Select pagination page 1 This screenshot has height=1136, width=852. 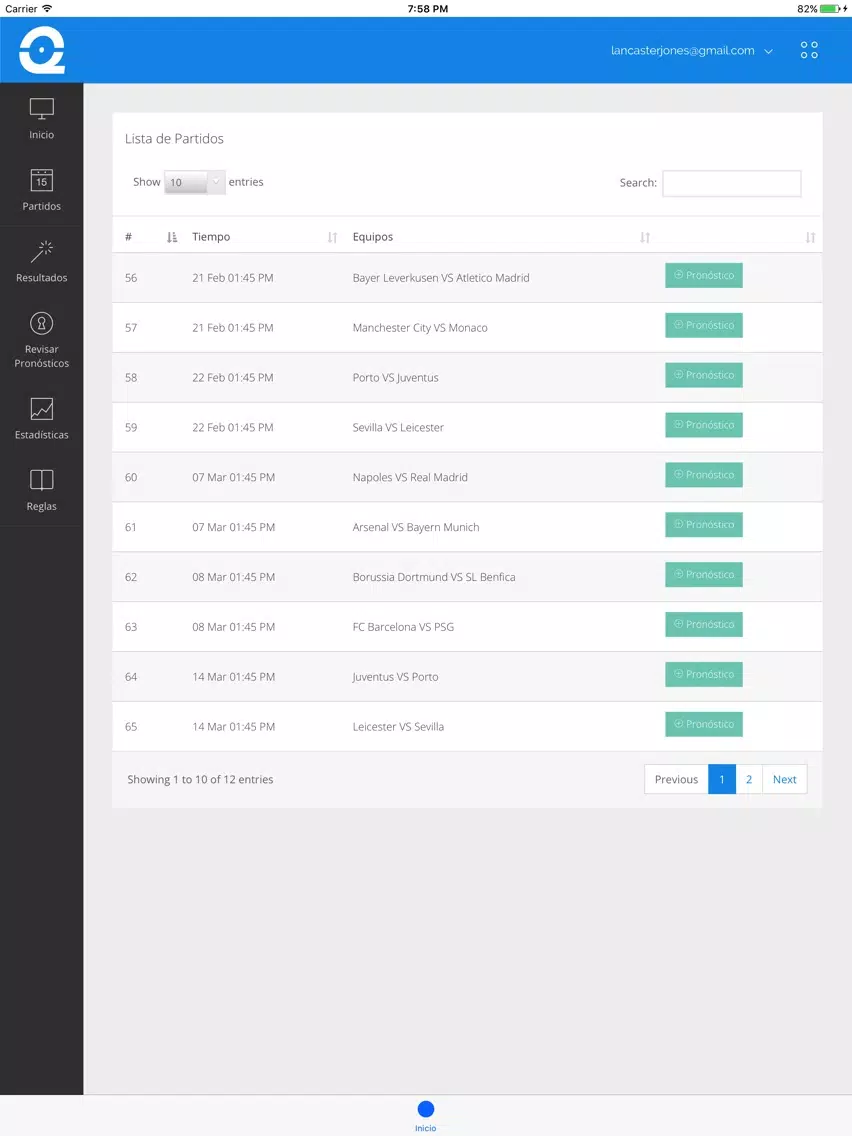[x=722, y=780]
